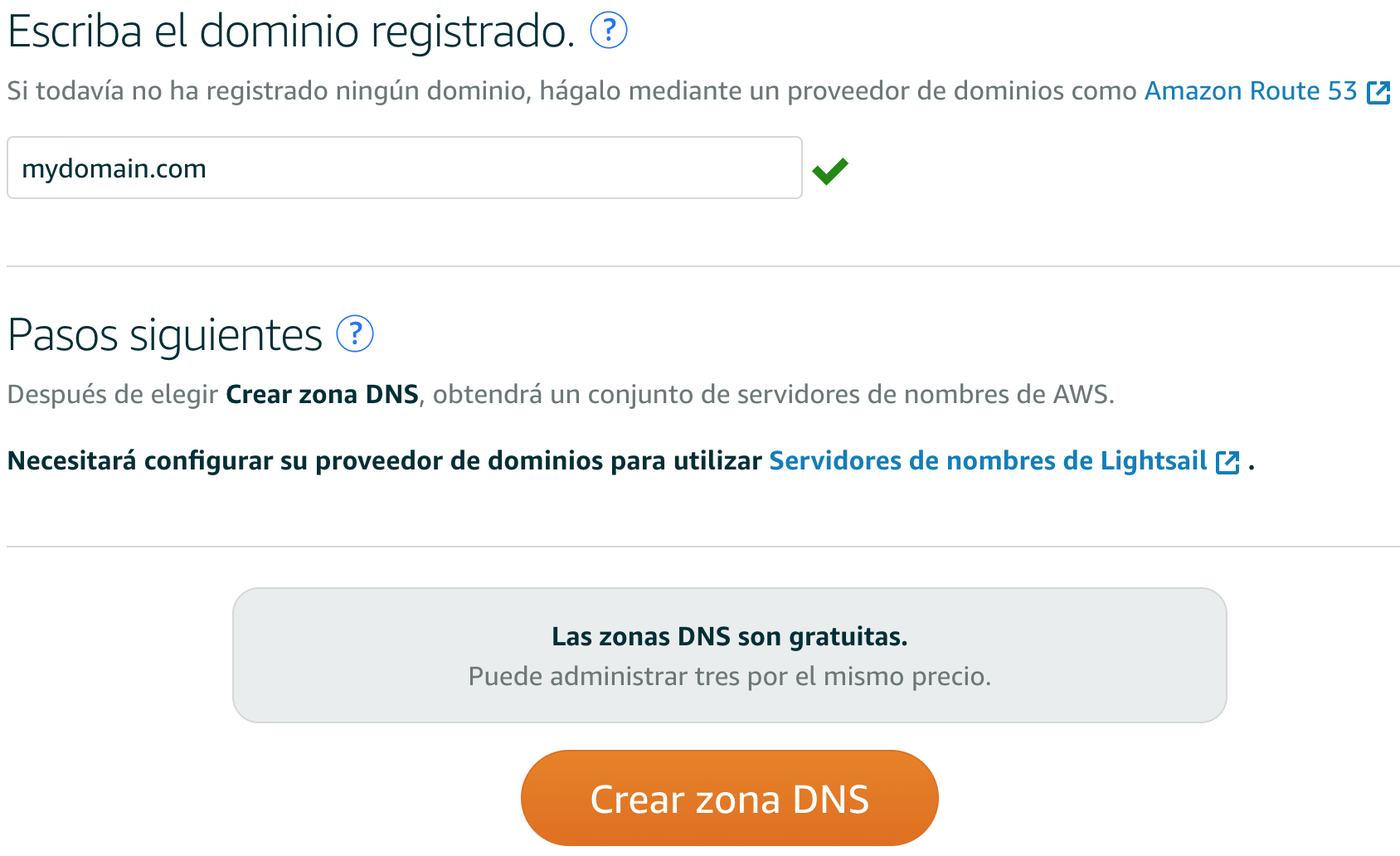
Task: Focus the domain field containing mydomain.com
Action: [405, 168]
